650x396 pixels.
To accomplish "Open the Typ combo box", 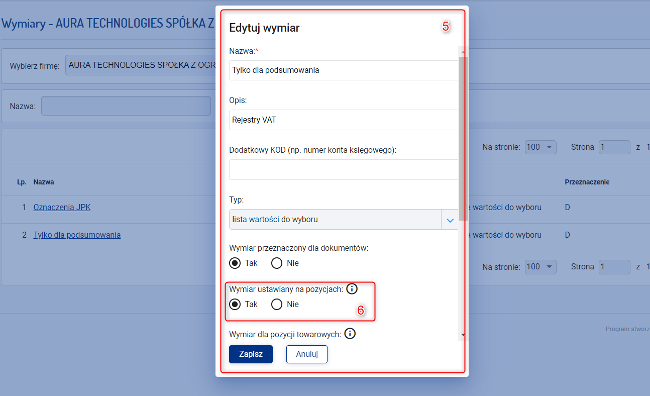I will tap(344, 220).
